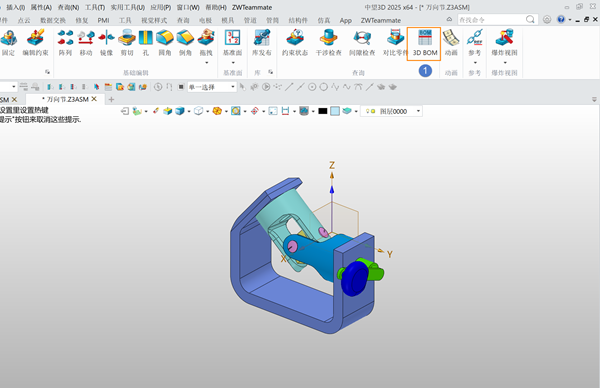
Task: Open the 窗口(W) menu
Action: (x=188, y=7)
